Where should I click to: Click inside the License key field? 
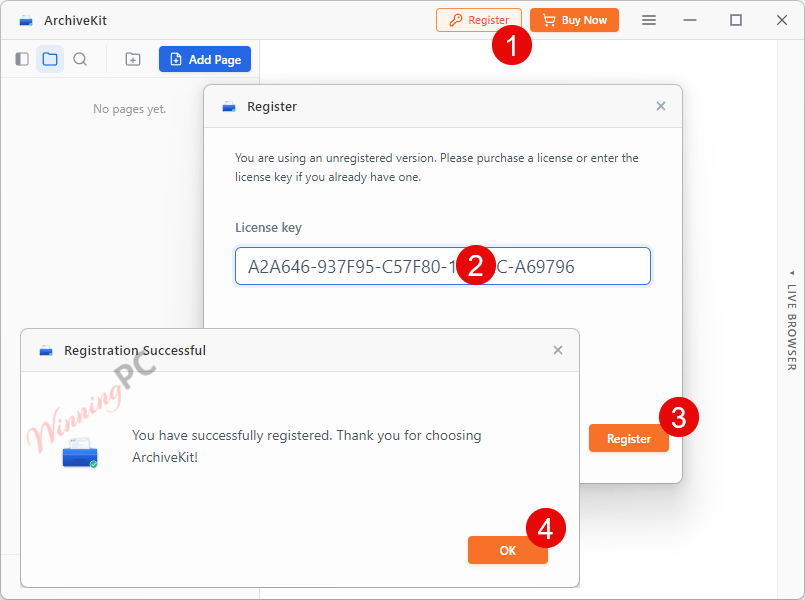tap(443, 266)
